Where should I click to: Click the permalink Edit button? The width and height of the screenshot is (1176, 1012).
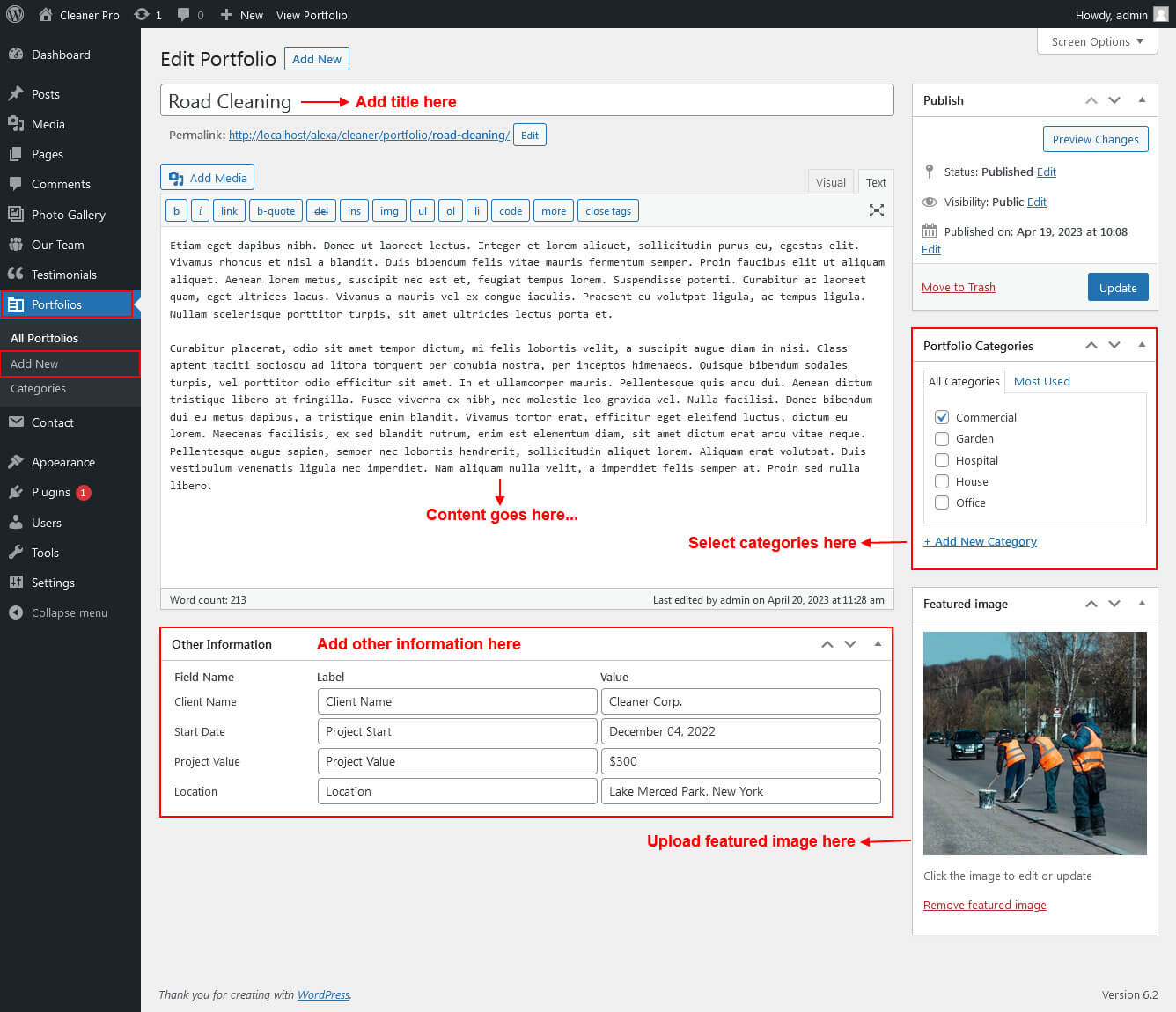pyautogui.click(x=530, y=135)
